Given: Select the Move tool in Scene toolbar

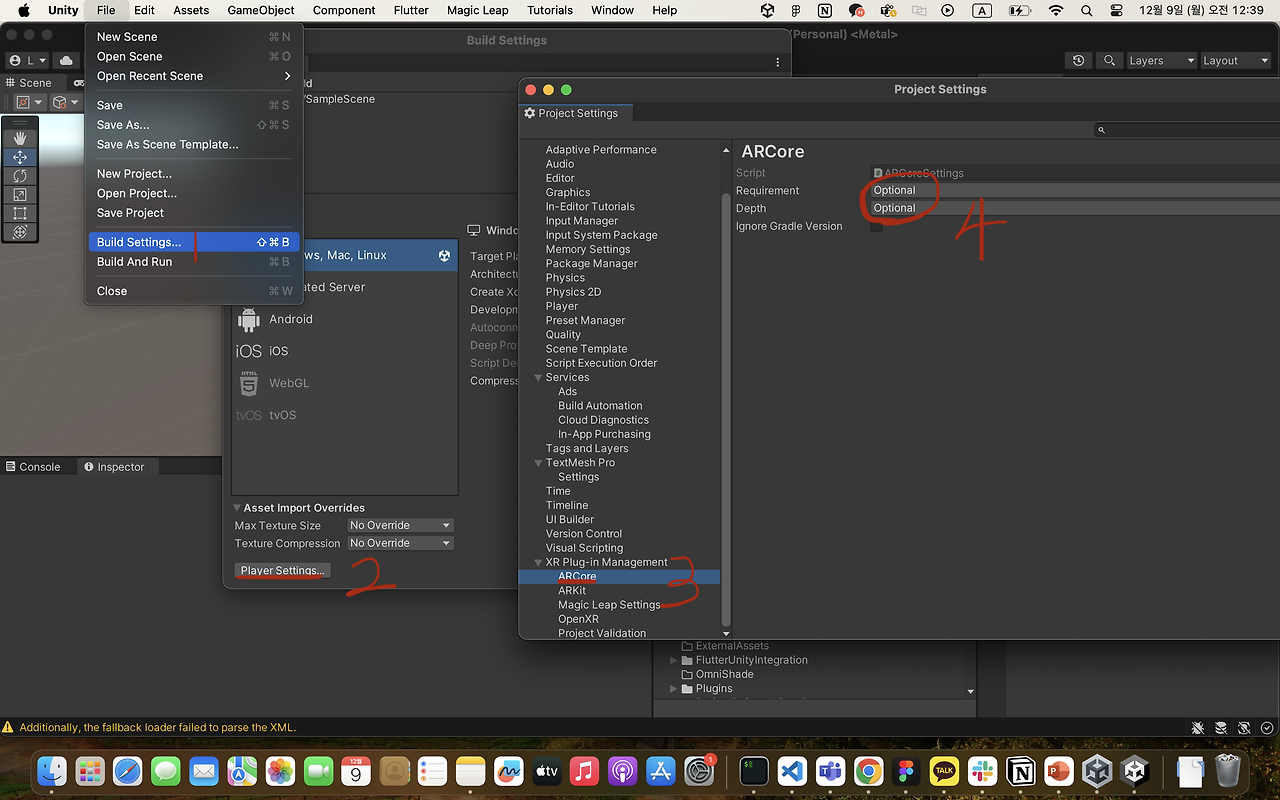Looking at the screenshot, I should point(19,157).
